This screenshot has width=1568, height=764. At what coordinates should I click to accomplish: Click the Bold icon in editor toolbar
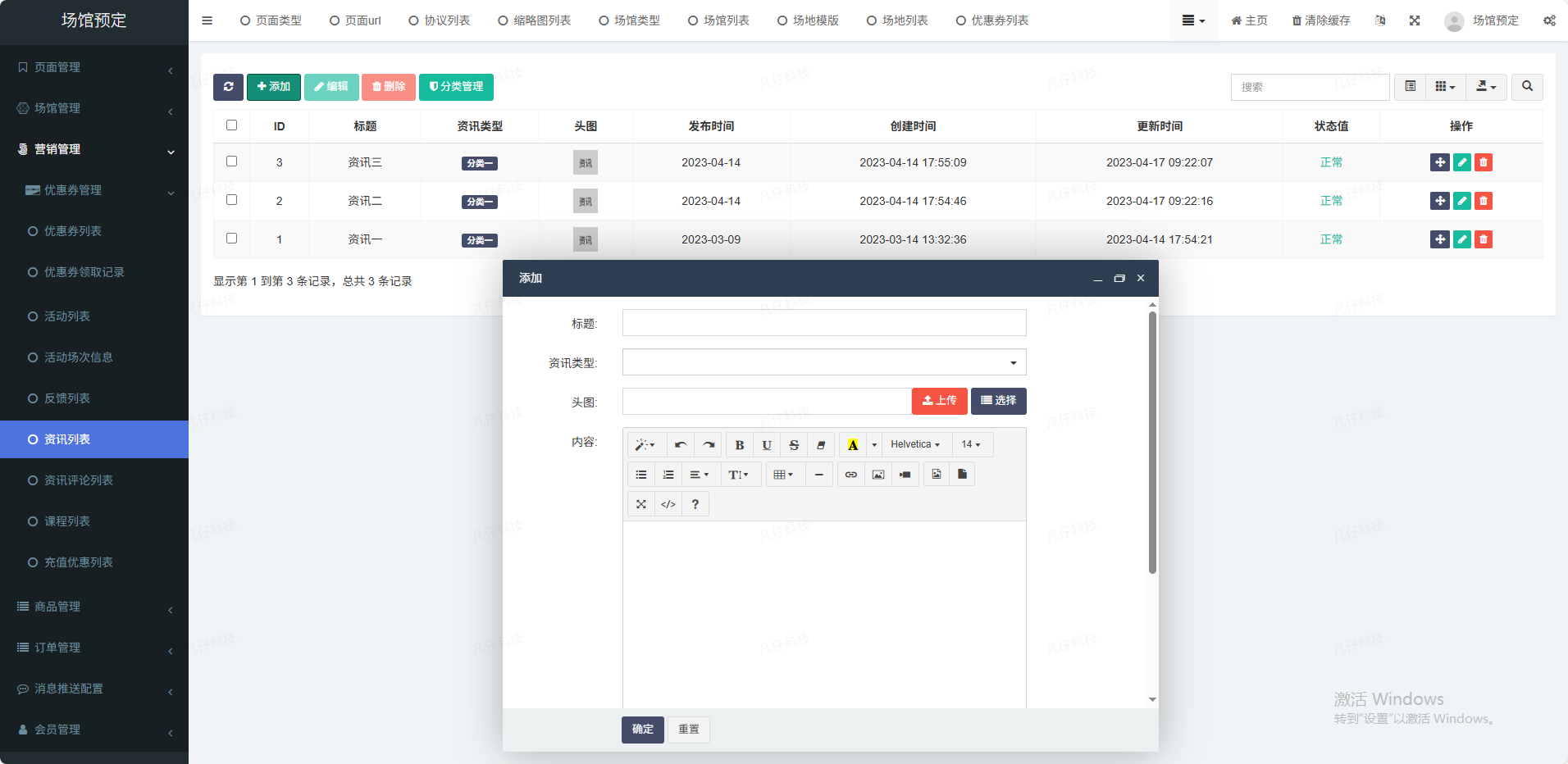739,445
